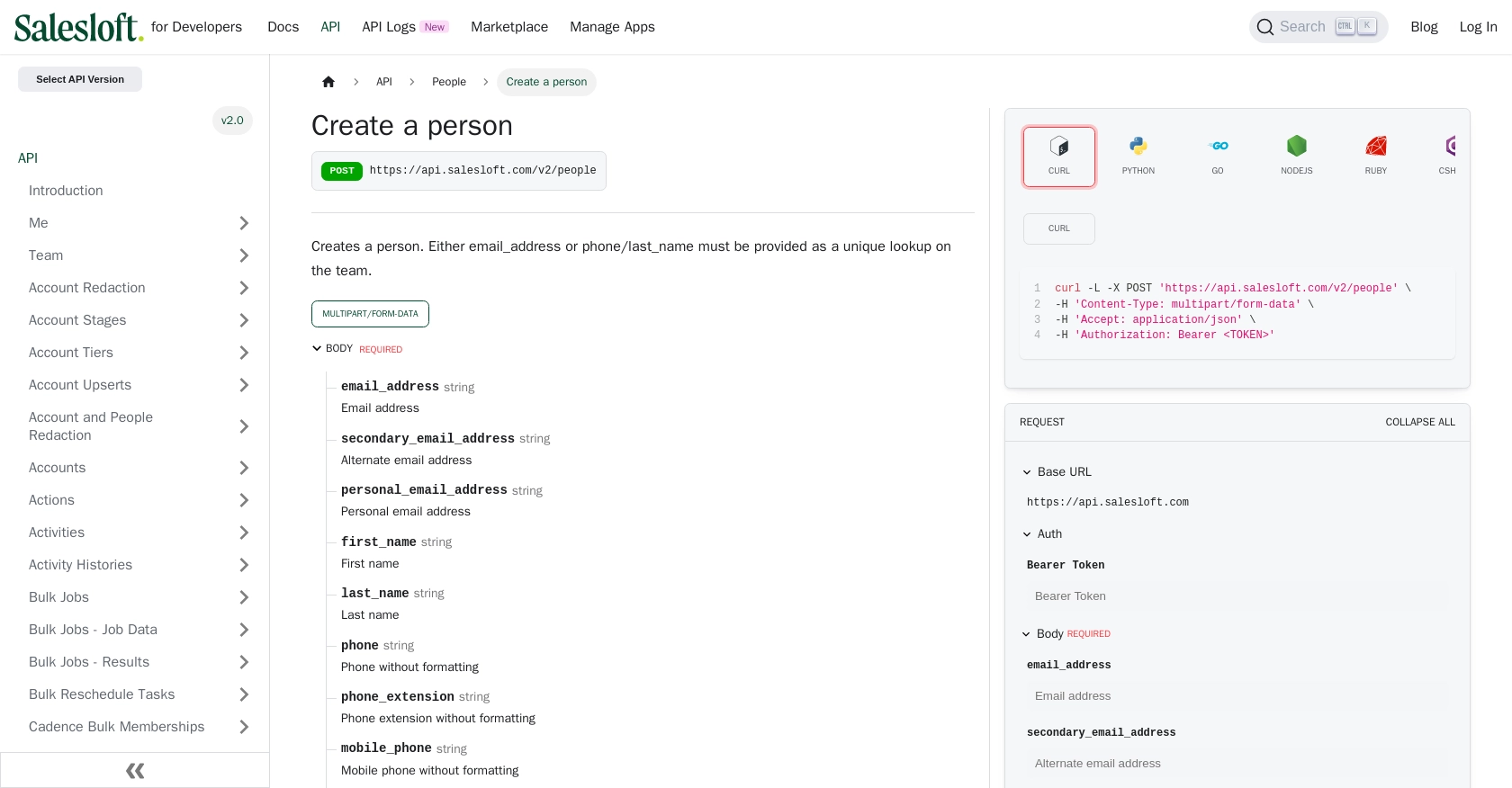
Task: Click COLLAPSE ALL in request panel
Action: coord(1420,422)
